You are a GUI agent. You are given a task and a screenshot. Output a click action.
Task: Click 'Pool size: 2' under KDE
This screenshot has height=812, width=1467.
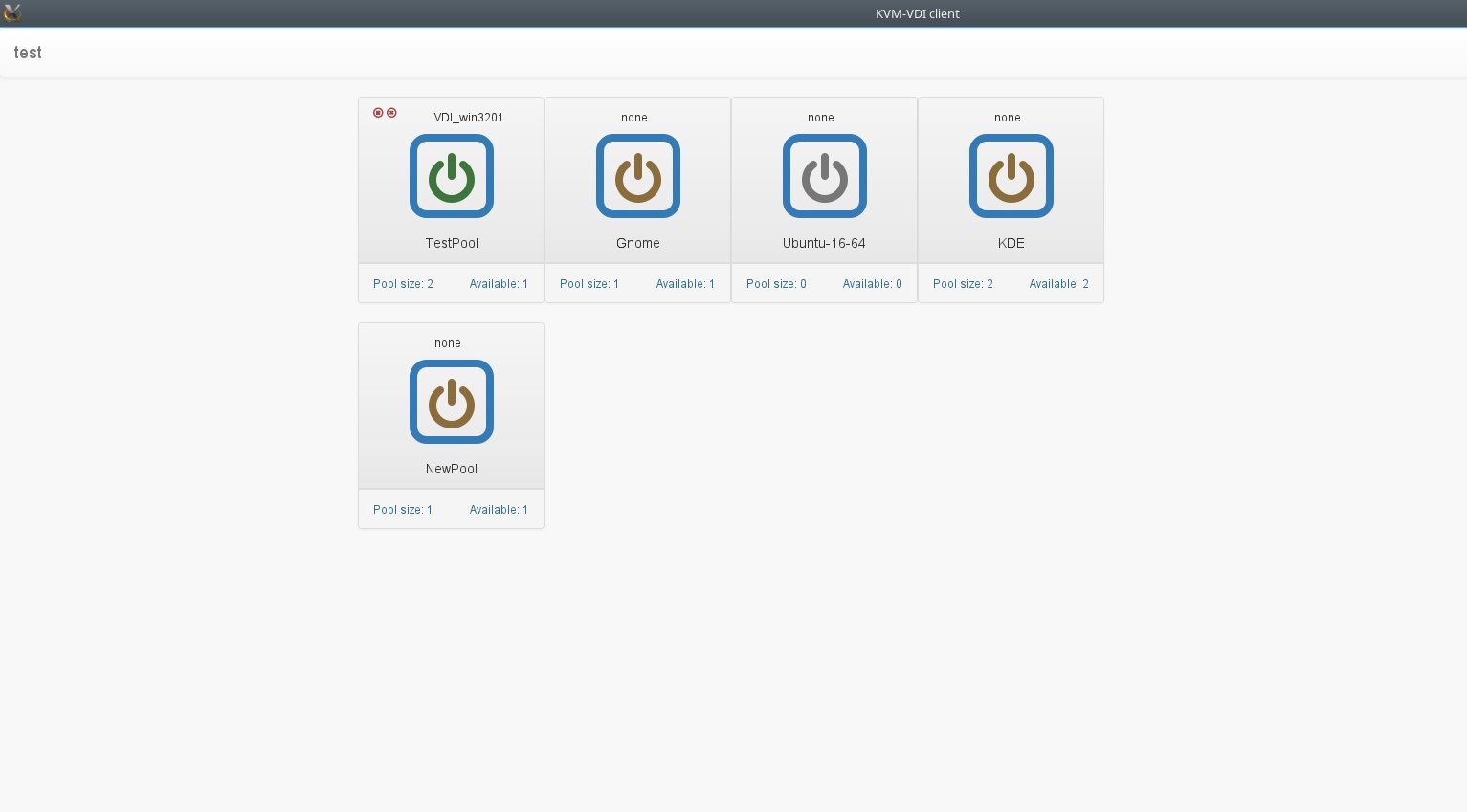[963, 284]
